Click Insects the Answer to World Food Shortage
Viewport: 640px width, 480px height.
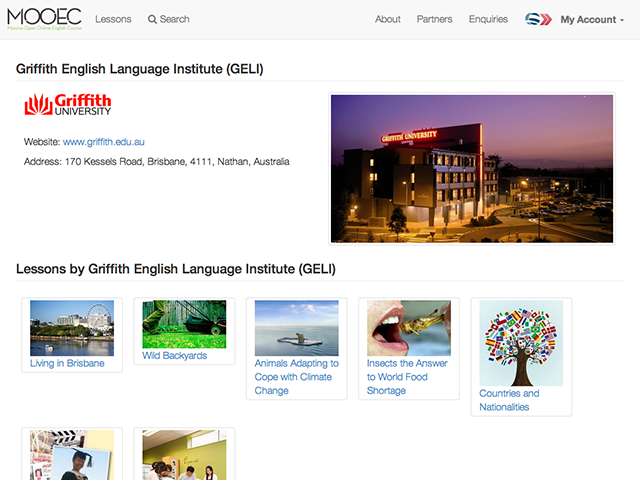[407, 377]
